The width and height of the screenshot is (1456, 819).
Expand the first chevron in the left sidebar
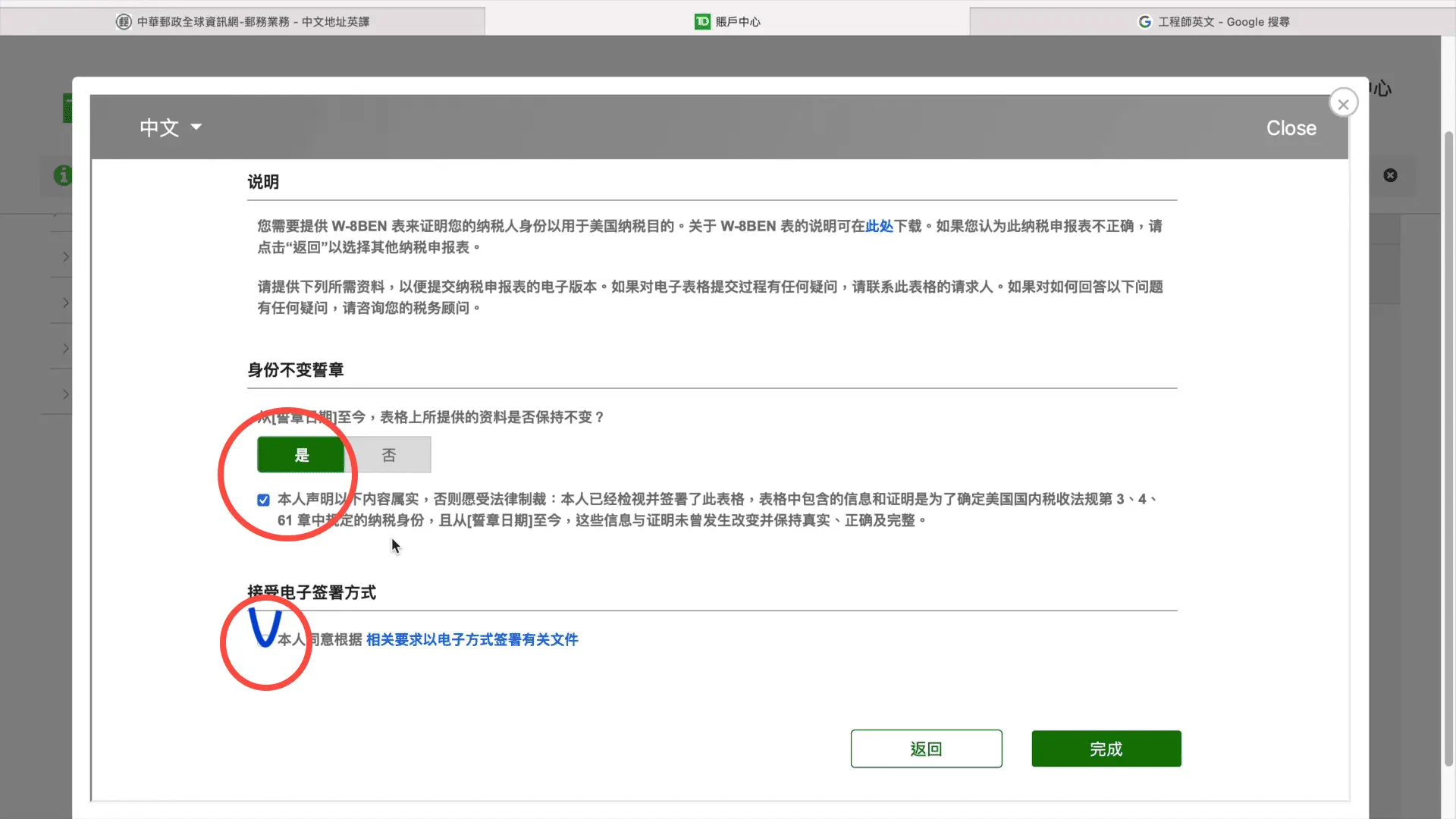coord(66,256)
